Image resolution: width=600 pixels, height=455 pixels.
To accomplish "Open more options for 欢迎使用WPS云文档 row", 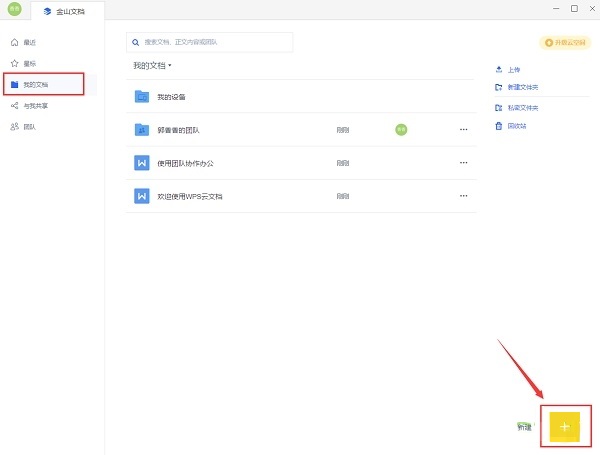I will coord(463,196).
